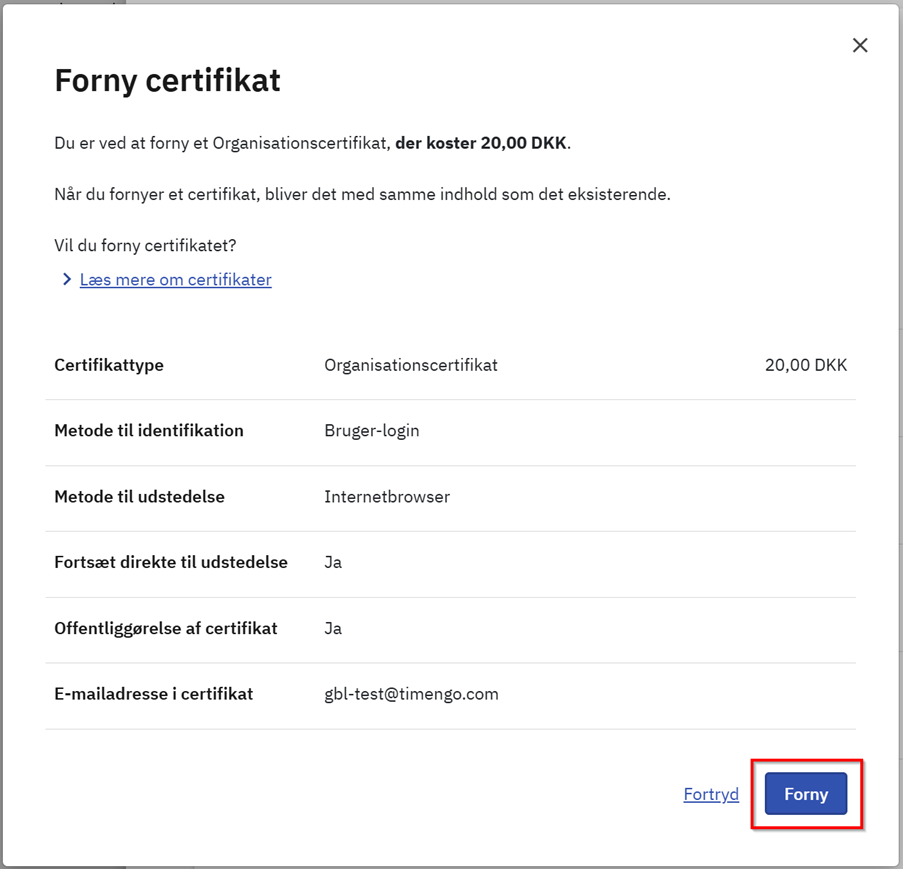
Task: Click the Bruger-login value
Action: coord(372,431)
